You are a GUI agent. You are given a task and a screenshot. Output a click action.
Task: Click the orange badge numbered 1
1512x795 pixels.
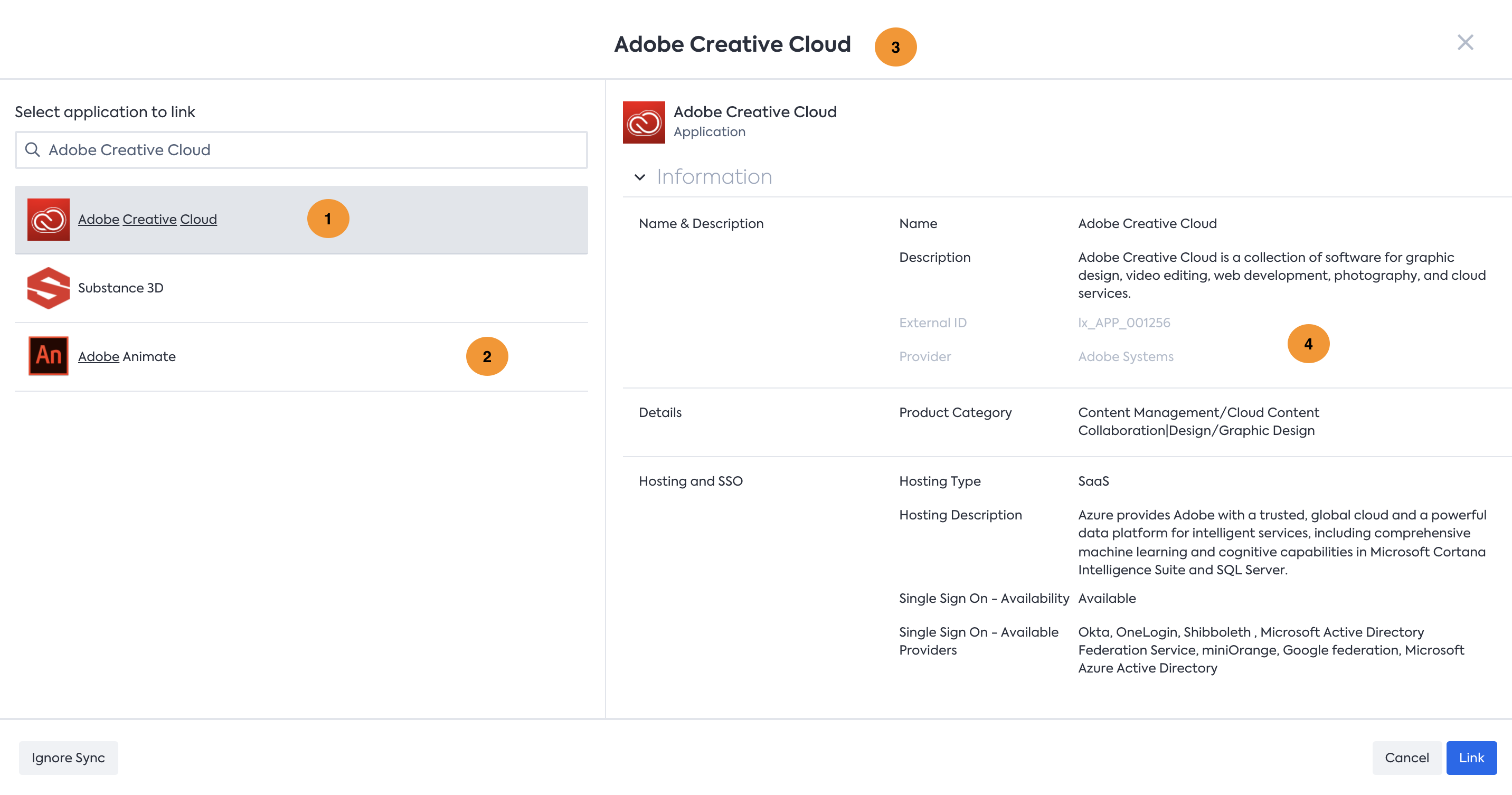tap(327, 219)
